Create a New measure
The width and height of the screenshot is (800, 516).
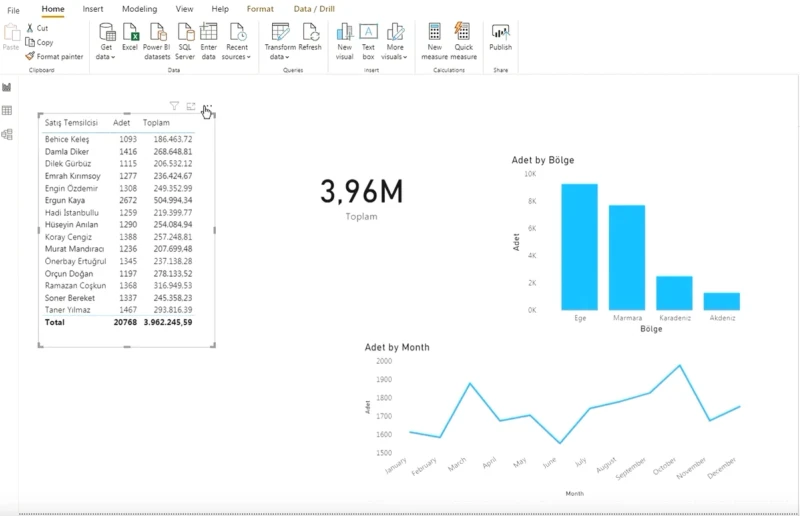pos(435,42)
